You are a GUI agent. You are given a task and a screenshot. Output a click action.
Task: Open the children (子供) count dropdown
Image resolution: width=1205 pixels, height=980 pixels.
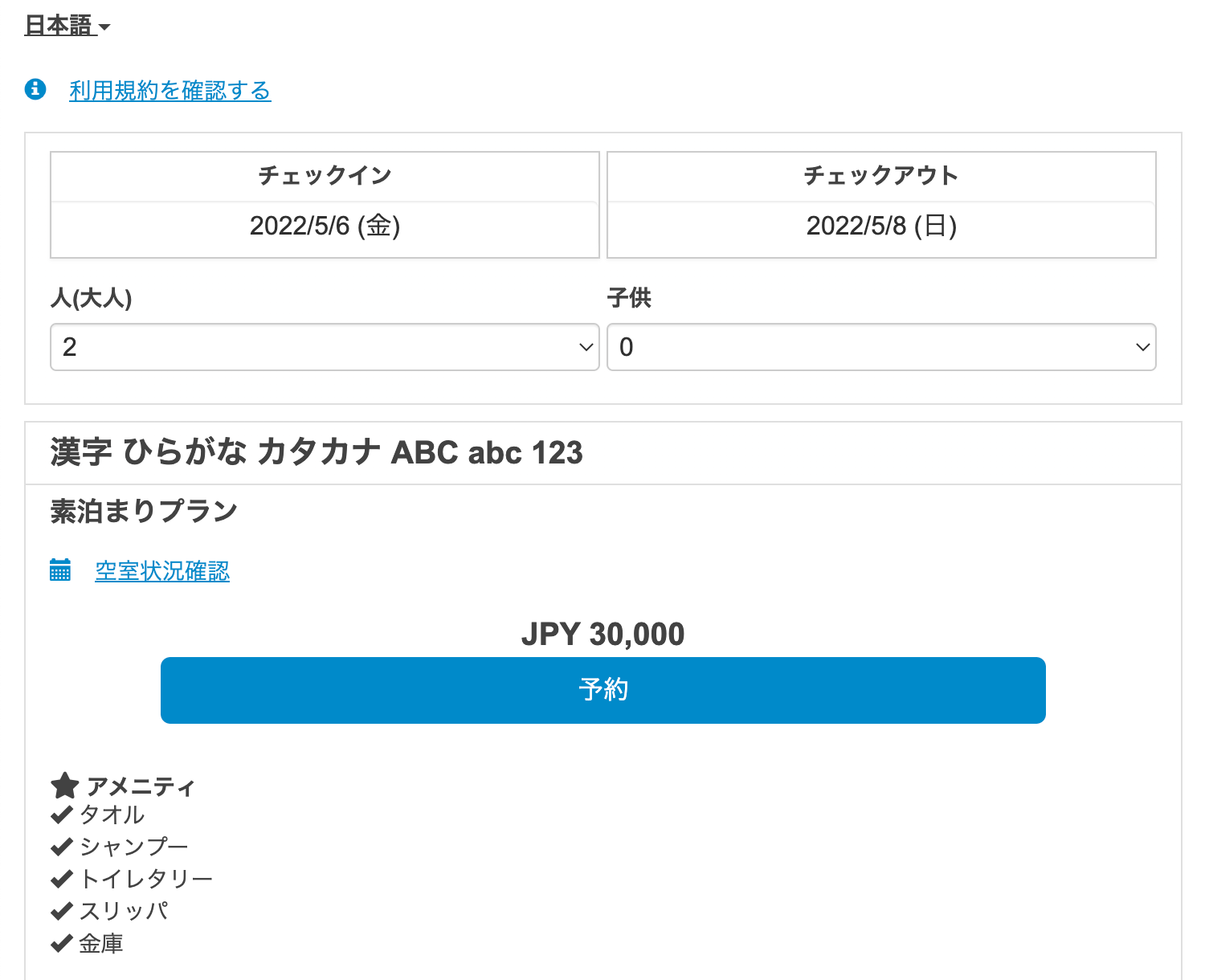click(x=881, y=347)
